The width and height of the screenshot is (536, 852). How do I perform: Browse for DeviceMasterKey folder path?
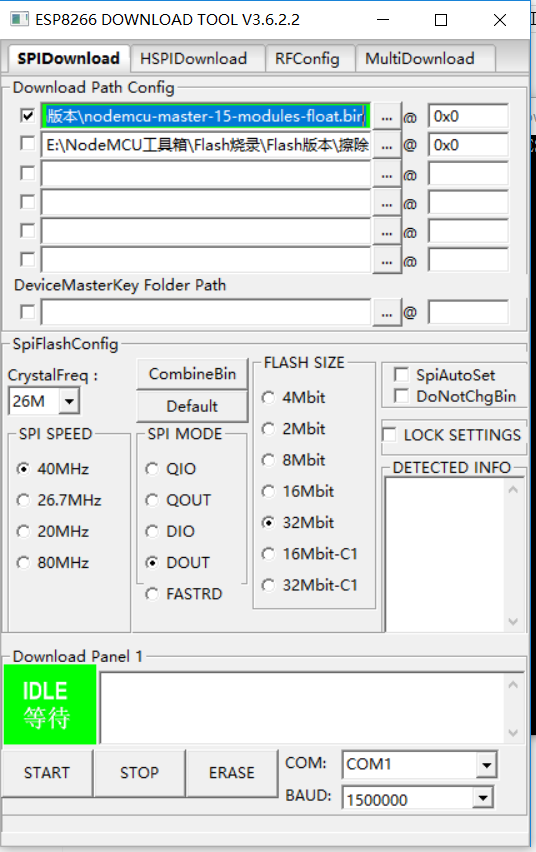387,313
